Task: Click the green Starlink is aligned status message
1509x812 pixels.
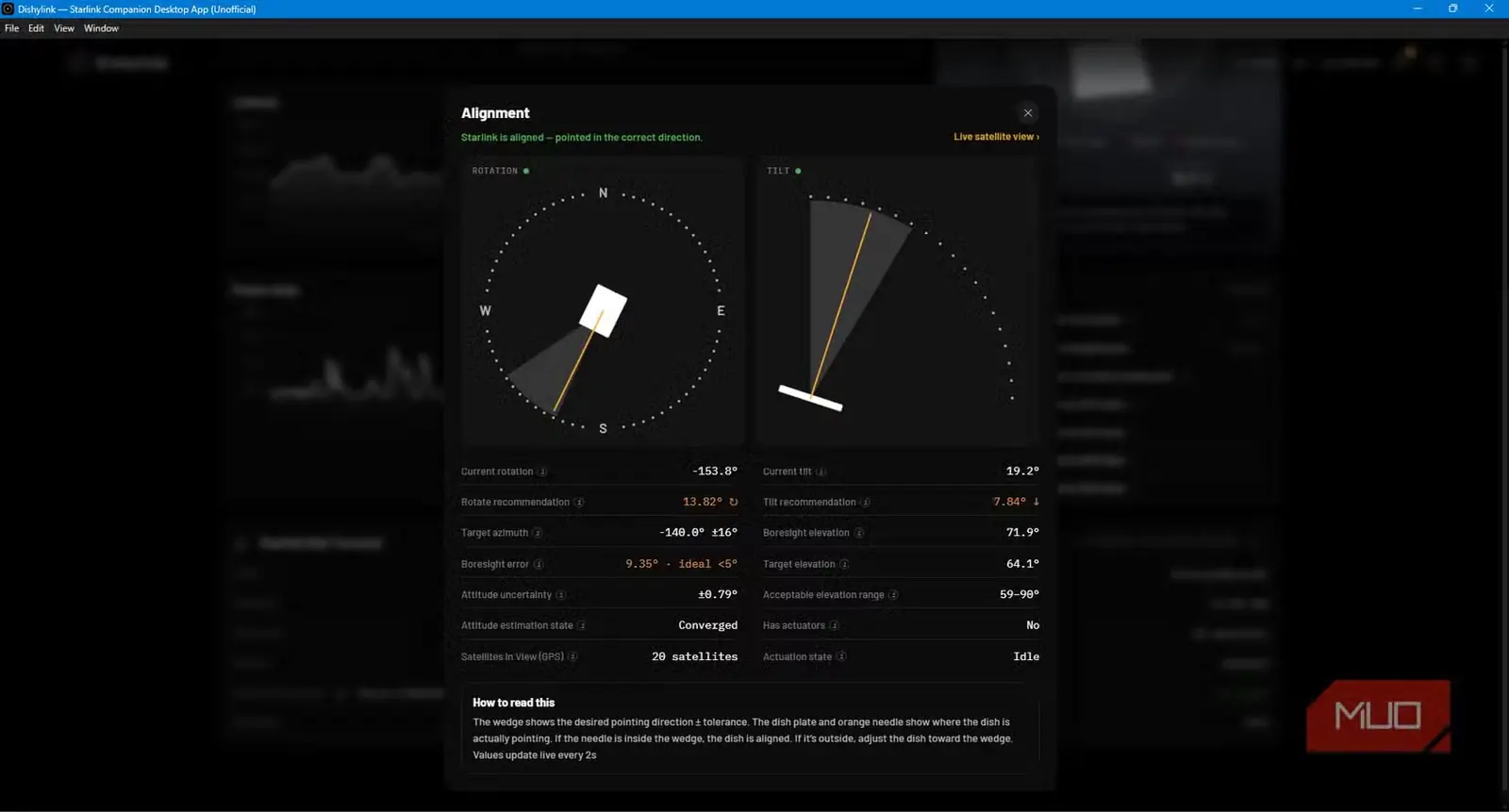Action: coord(581,138)
